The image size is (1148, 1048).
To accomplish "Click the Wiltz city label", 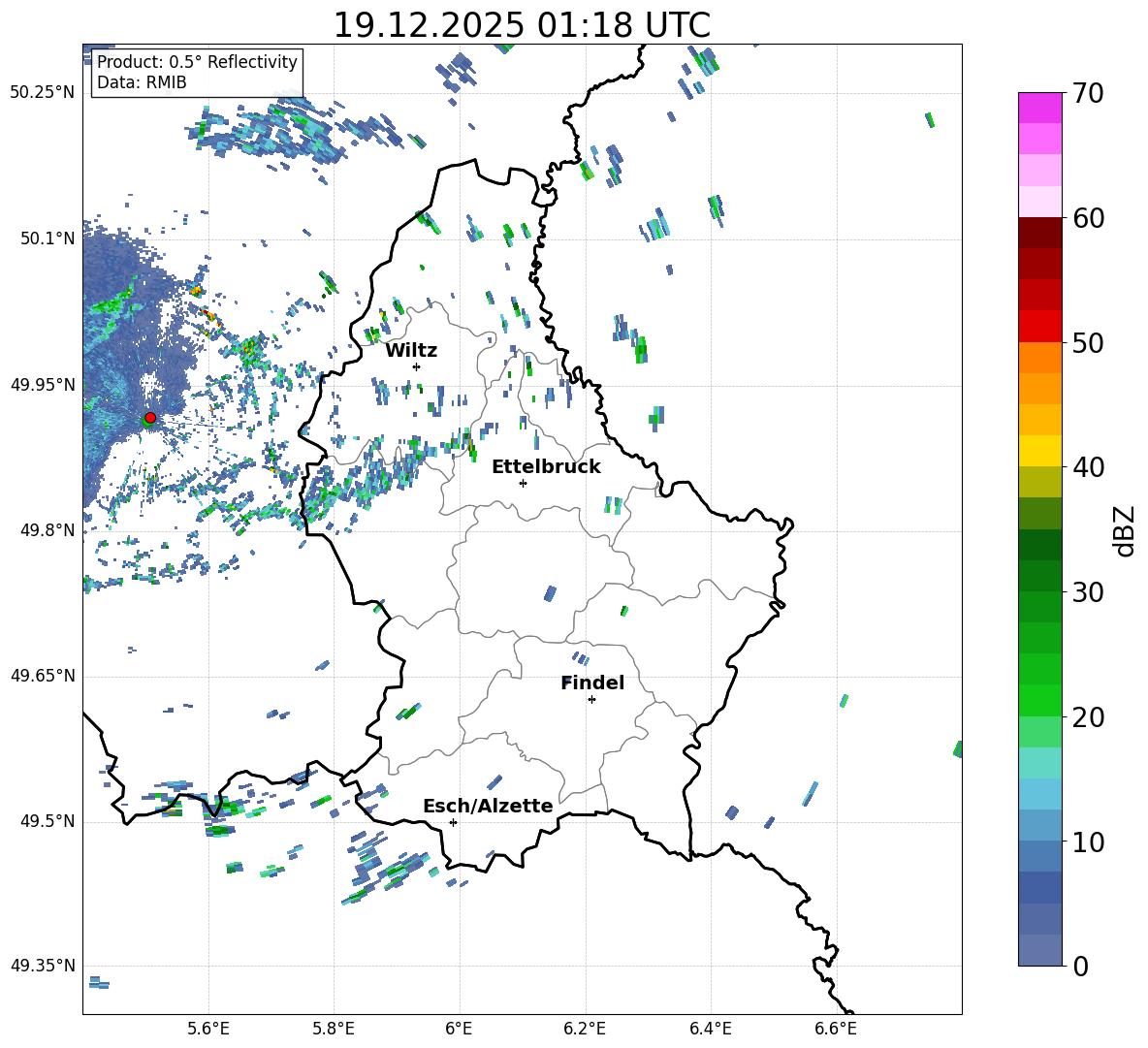I will click(x=411, y=350).
